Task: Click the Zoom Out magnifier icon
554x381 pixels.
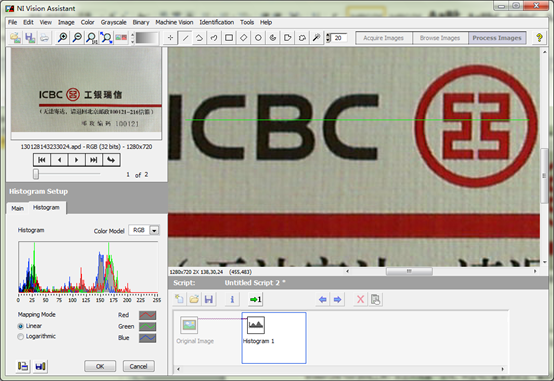Action: click(77, 37)
